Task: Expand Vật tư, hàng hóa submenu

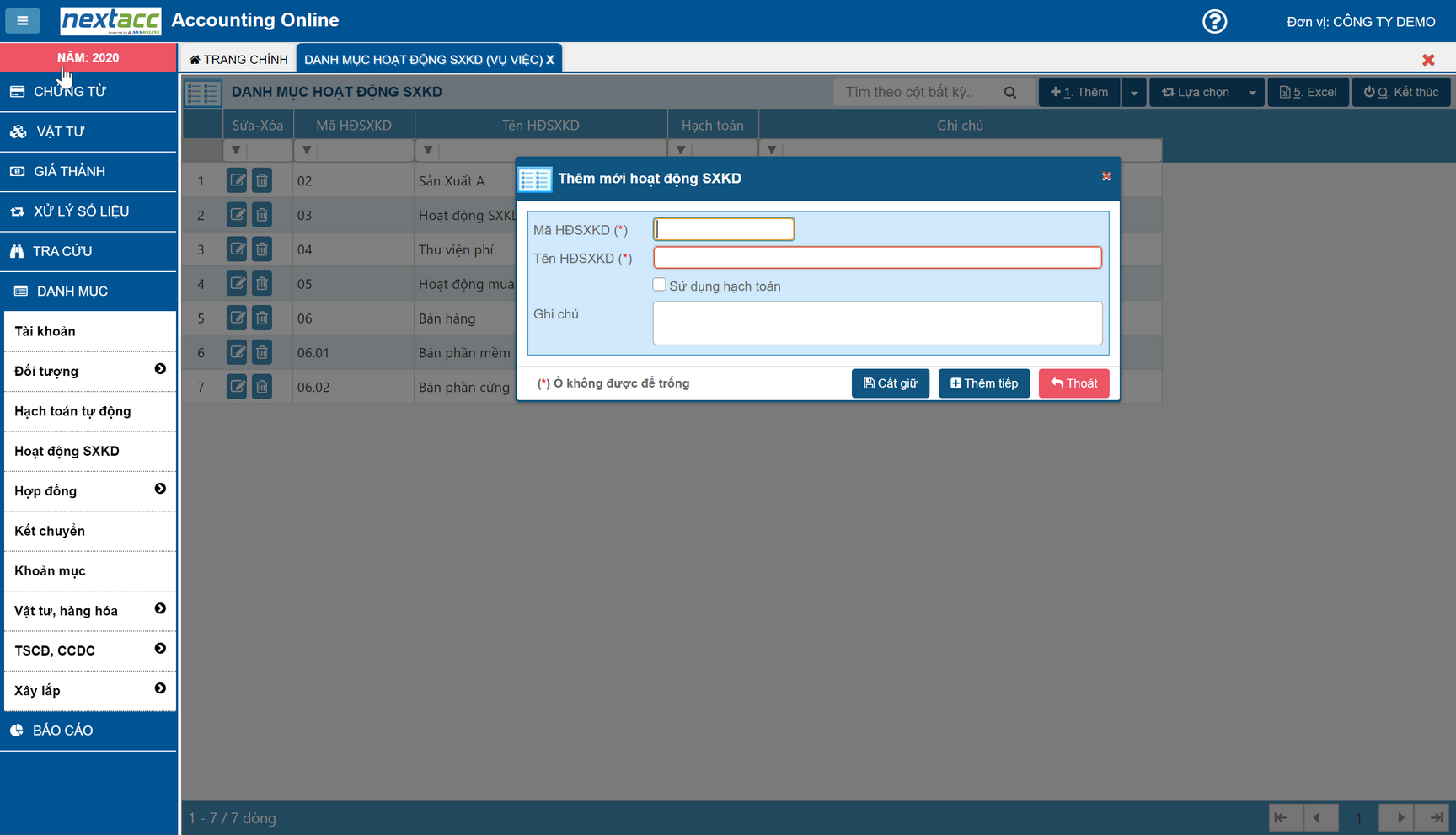Action: [160, 608]
